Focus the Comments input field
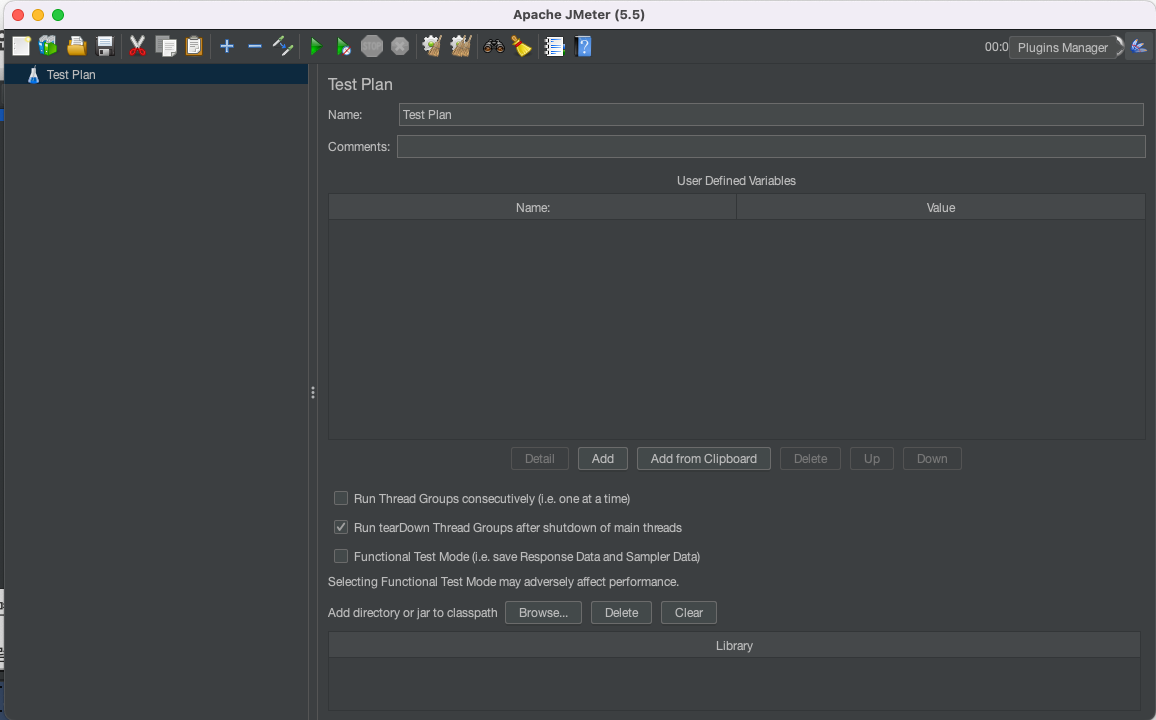1156x720 pixels. [771, 147]
